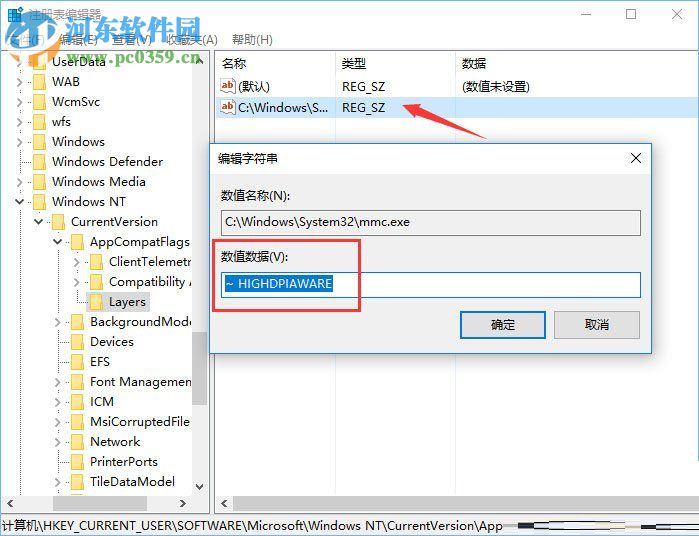
Task: Select the Compatibility Assistant folder icon
Action: (x=96, y=282)
